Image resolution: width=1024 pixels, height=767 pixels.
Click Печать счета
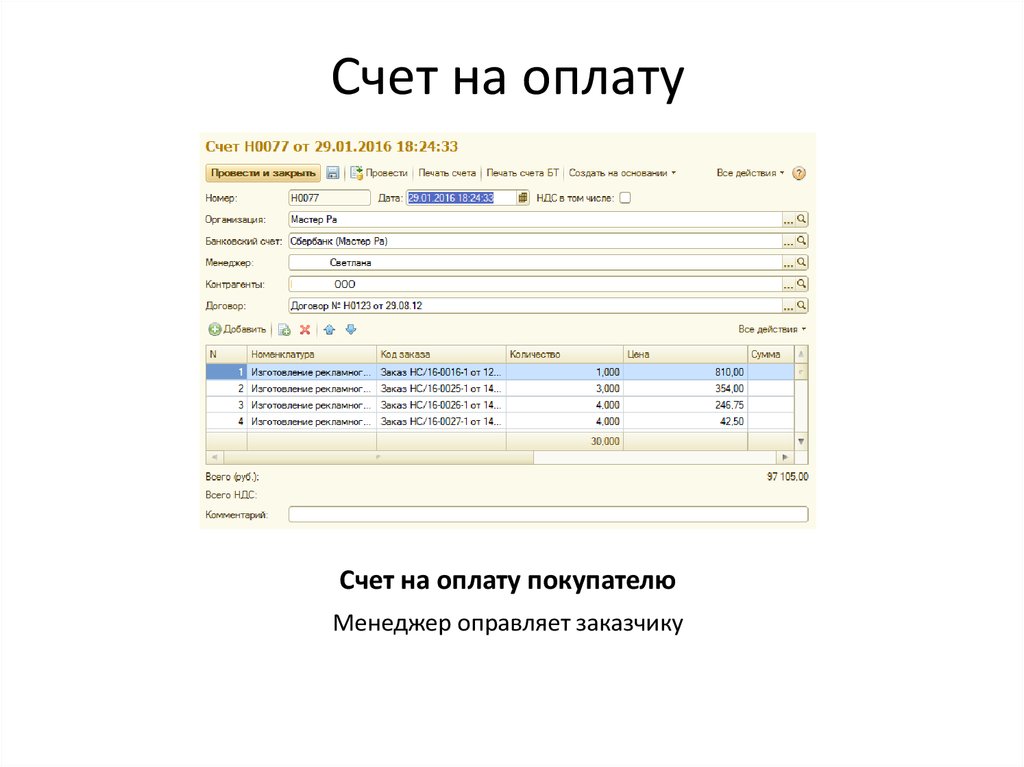pos(447,173)
